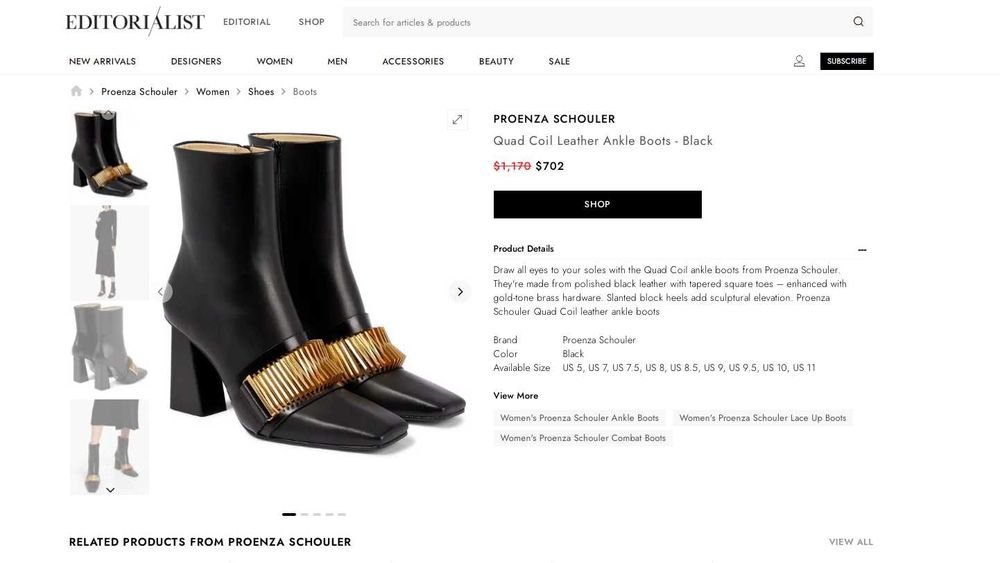The height and width of the screenshot is (563, 1000).
Task: Open Women's Proenza Schouler Combat Boots link
Action: (583, 438)
